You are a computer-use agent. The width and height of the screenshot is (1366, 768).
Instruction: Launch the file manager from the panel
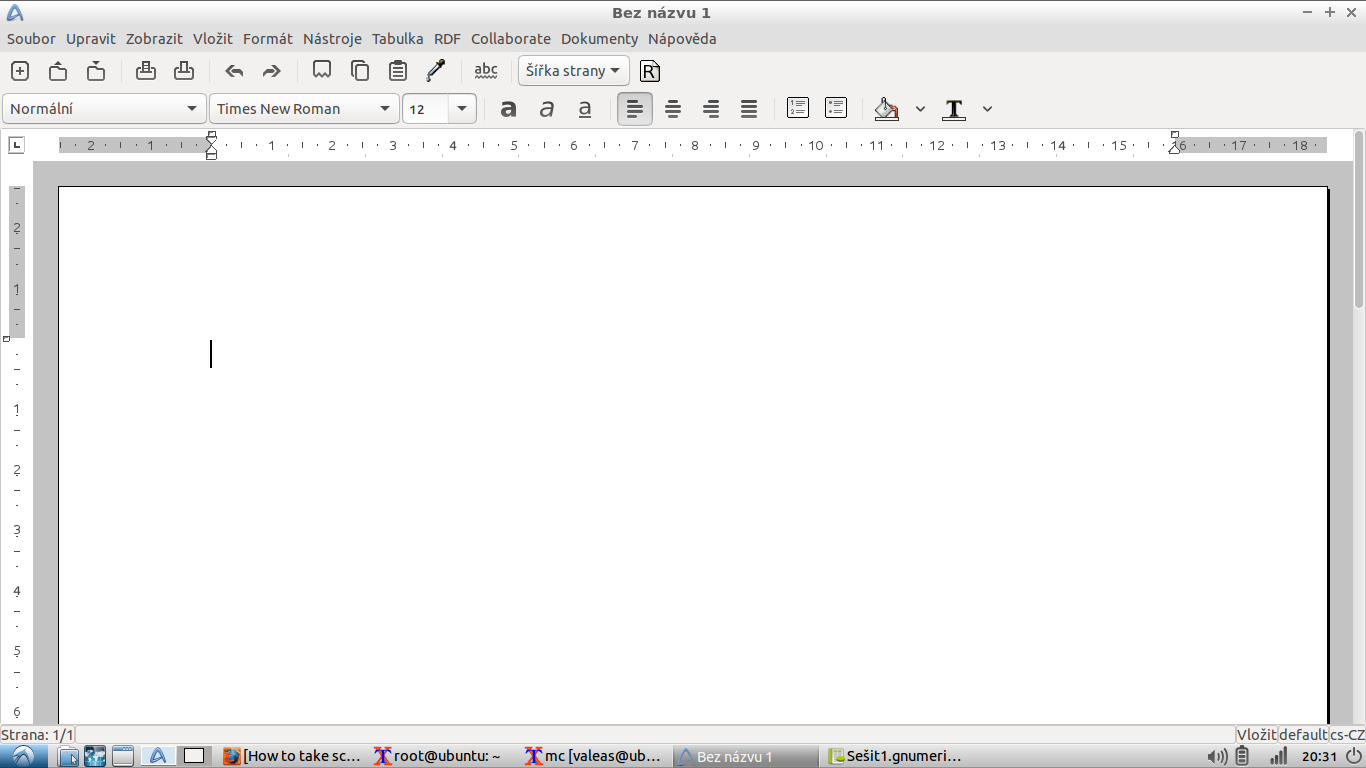(68, 756)
